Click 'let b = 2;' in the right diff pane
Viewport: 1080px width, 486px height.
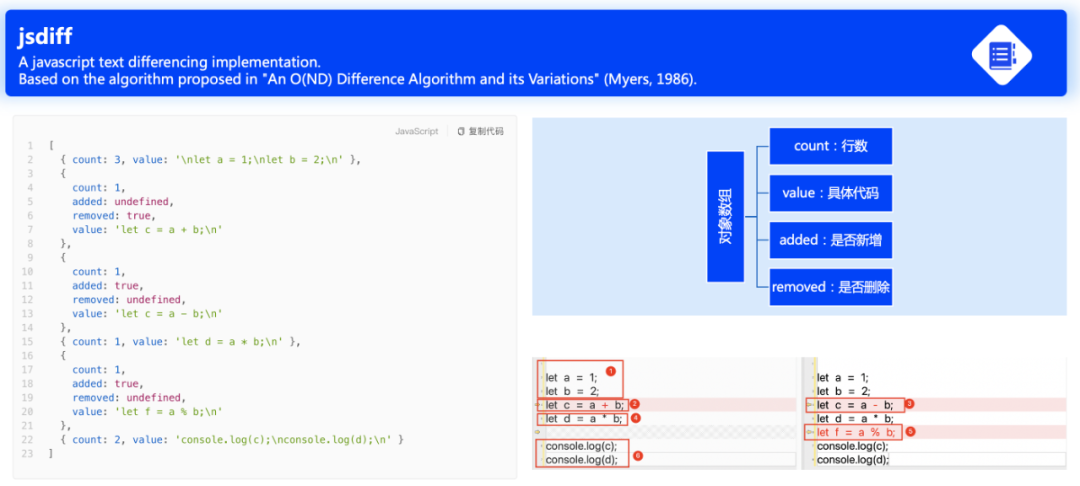click(843, 391)
